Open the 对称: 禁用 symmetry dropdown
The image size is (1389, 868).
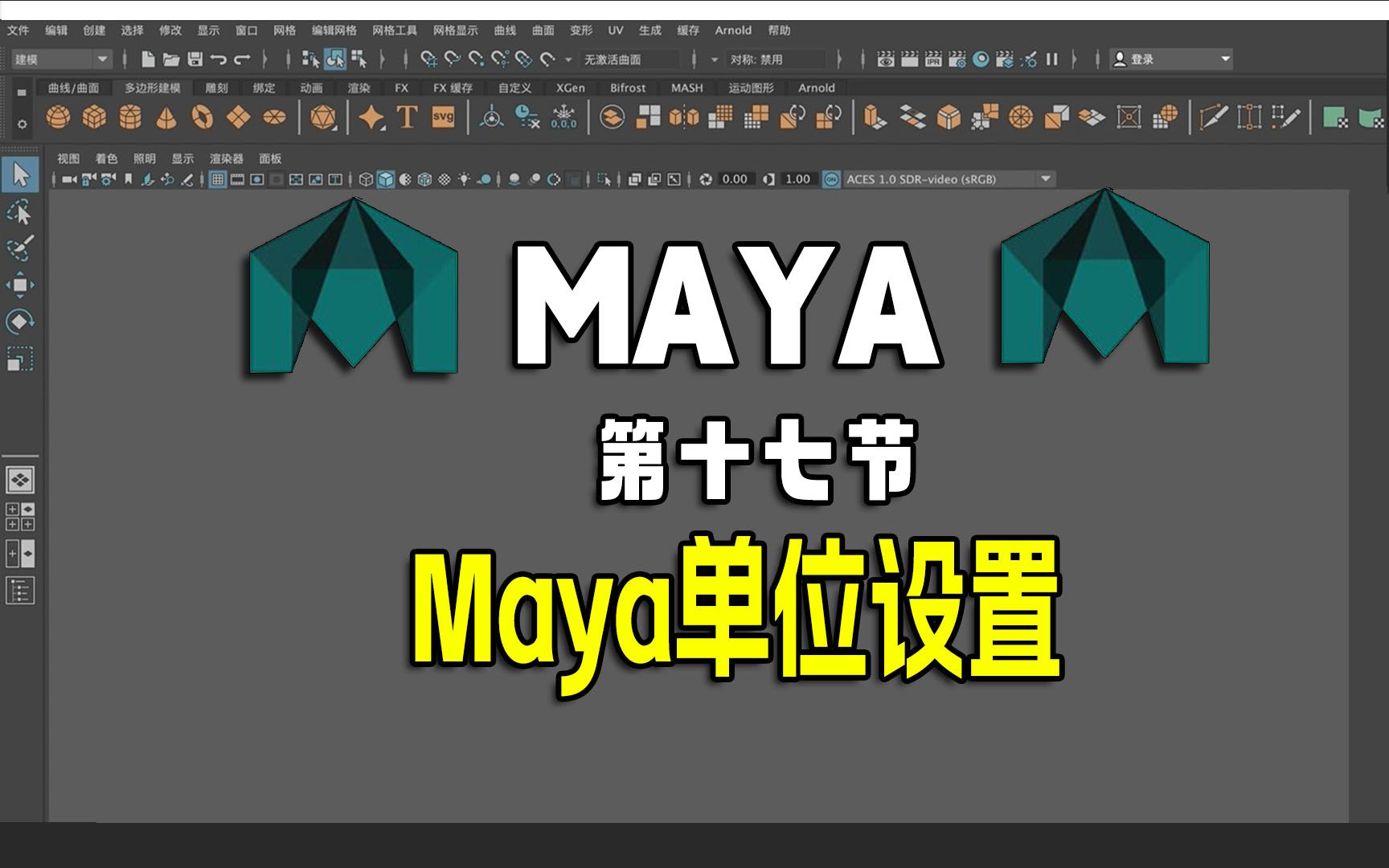(776, 59)
